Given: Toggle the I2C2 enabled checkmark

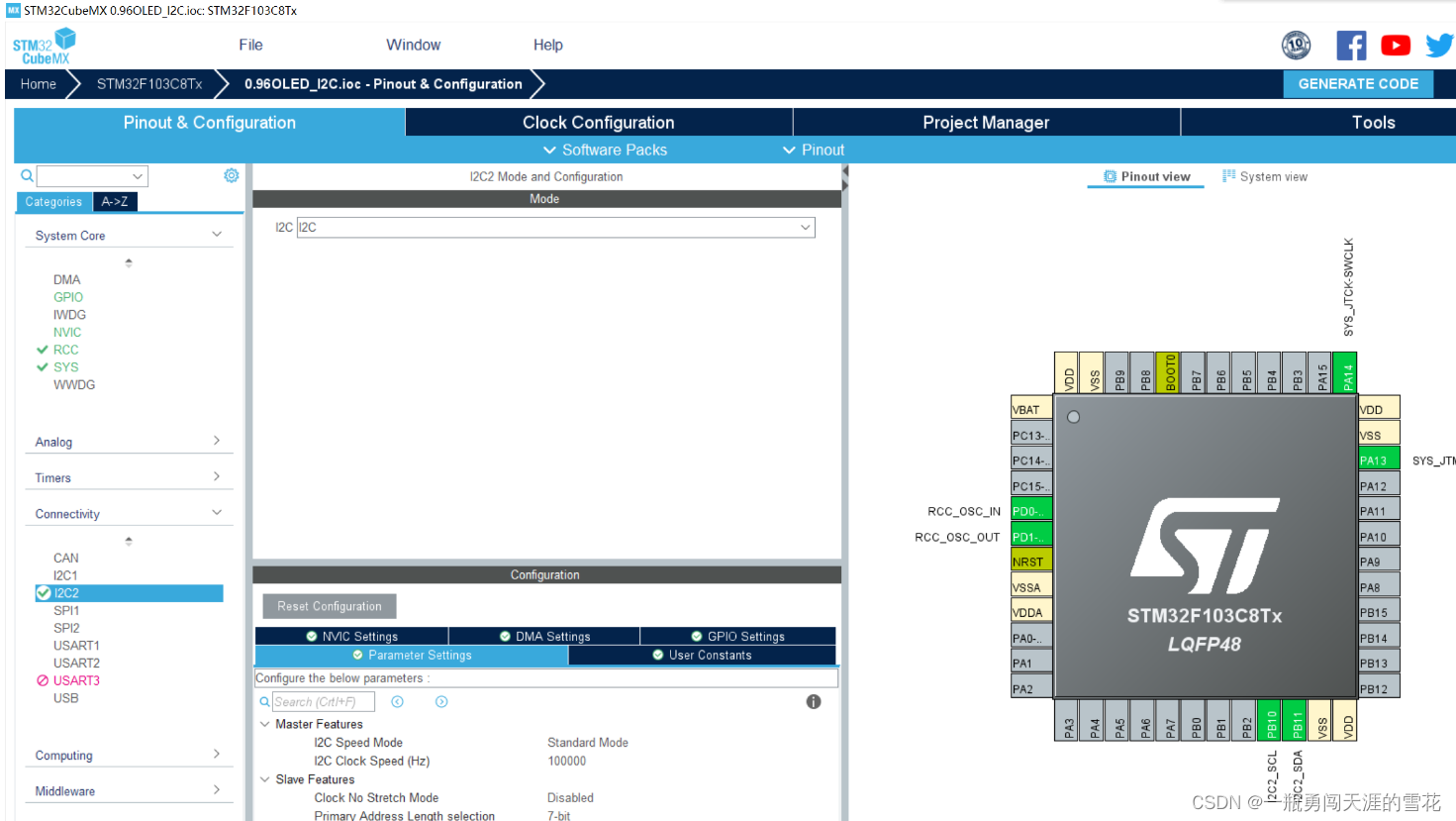Looking at the screenshot, I should [x=44, y=593].
